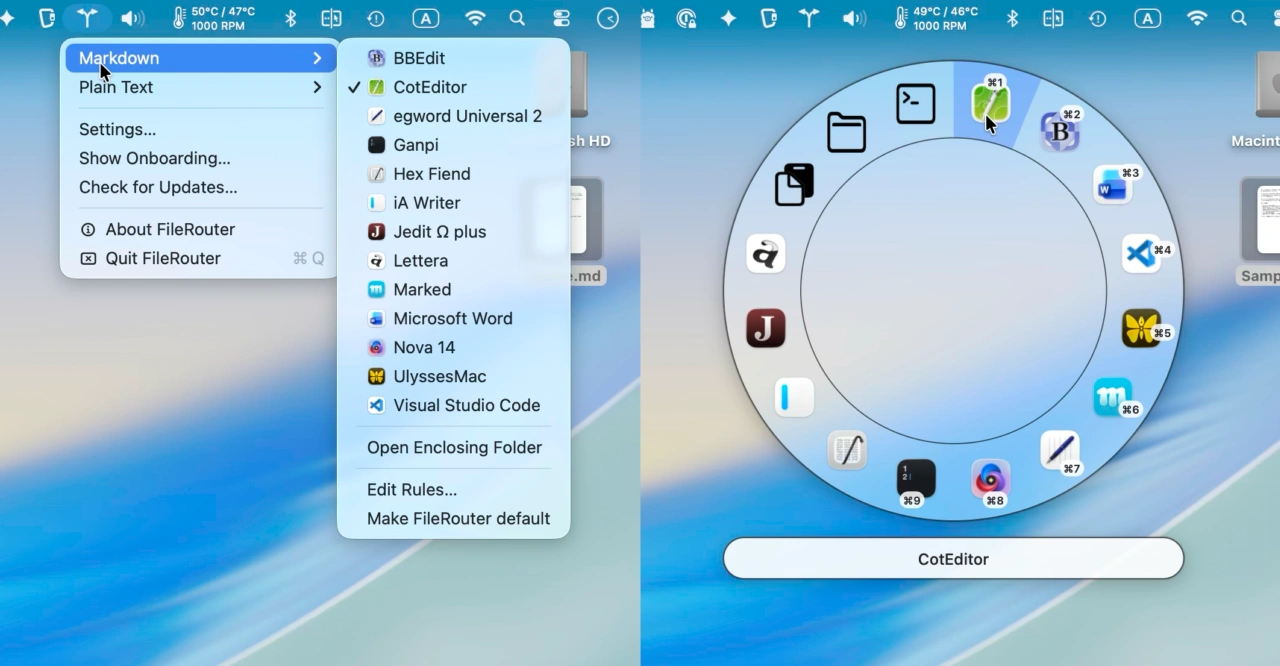Pick egword pen icon labeled ⌘7
The height and width of the screenshot is (666, 1280).
click(x=1059, y=450)
